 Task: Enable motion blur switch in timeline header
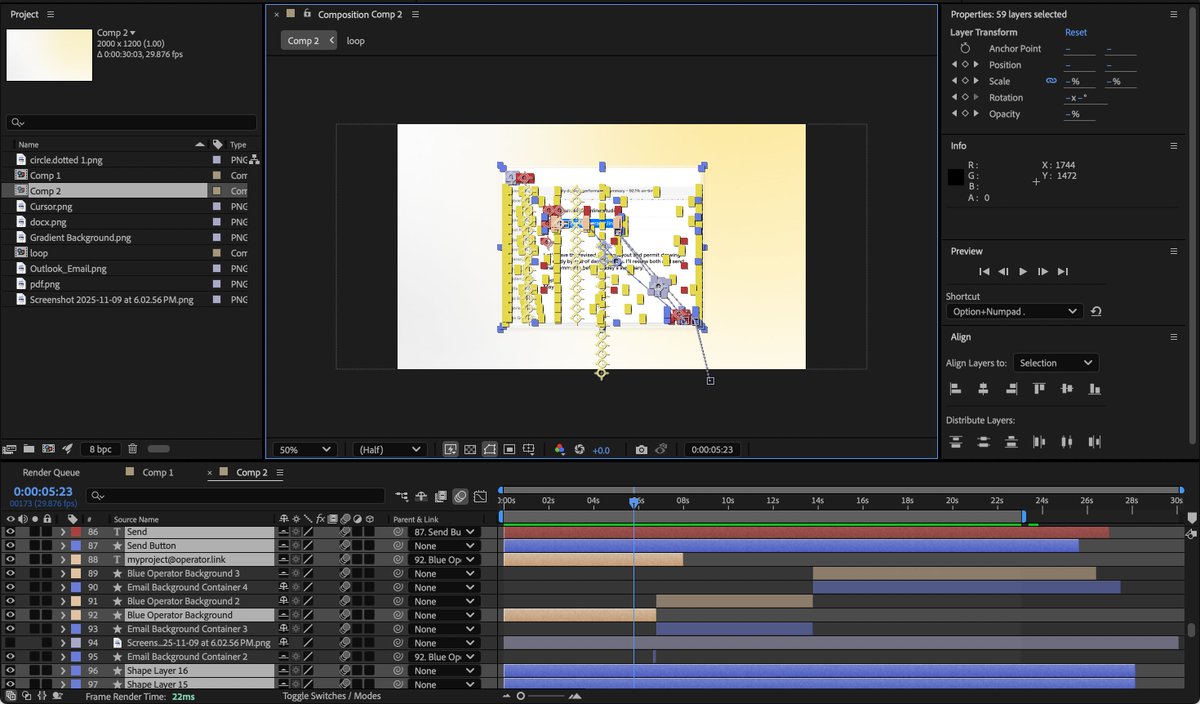(x=460, y=496)
